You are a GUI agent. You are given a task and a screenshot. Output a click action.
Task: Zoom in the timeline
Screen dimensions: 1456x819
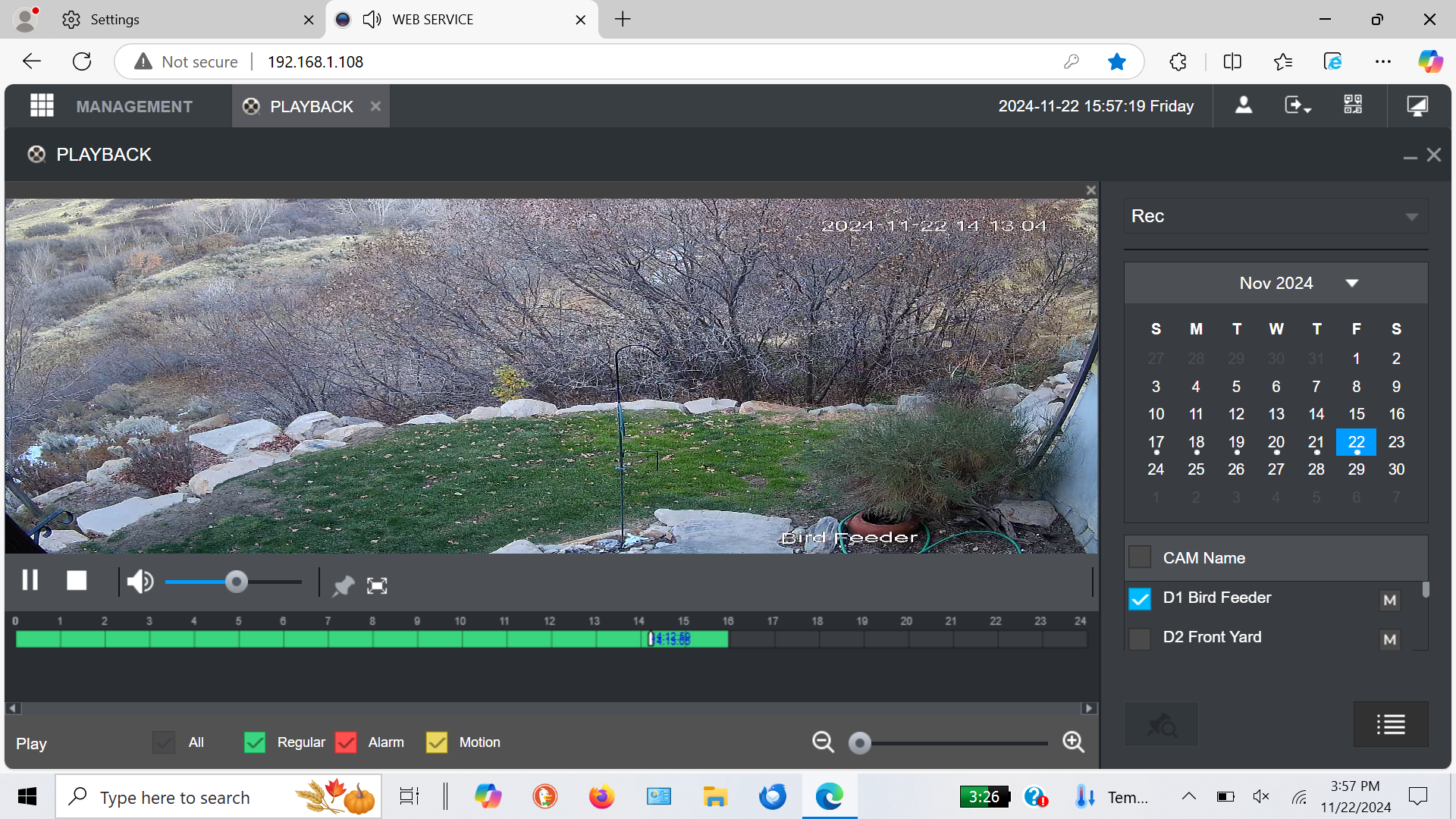[1073, 742]
